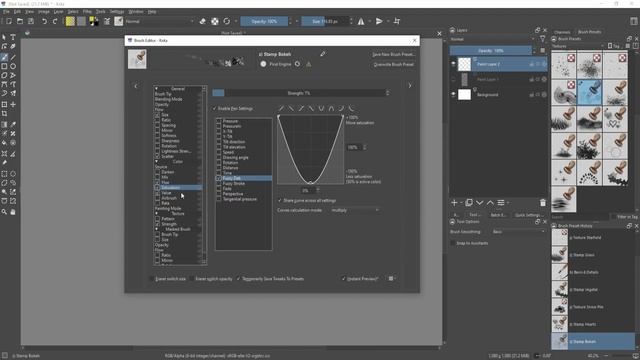The width and height of the screenshot is (640, 360).
Task: Click the preserve alpha icon
Action: click(x=215, y=21)
